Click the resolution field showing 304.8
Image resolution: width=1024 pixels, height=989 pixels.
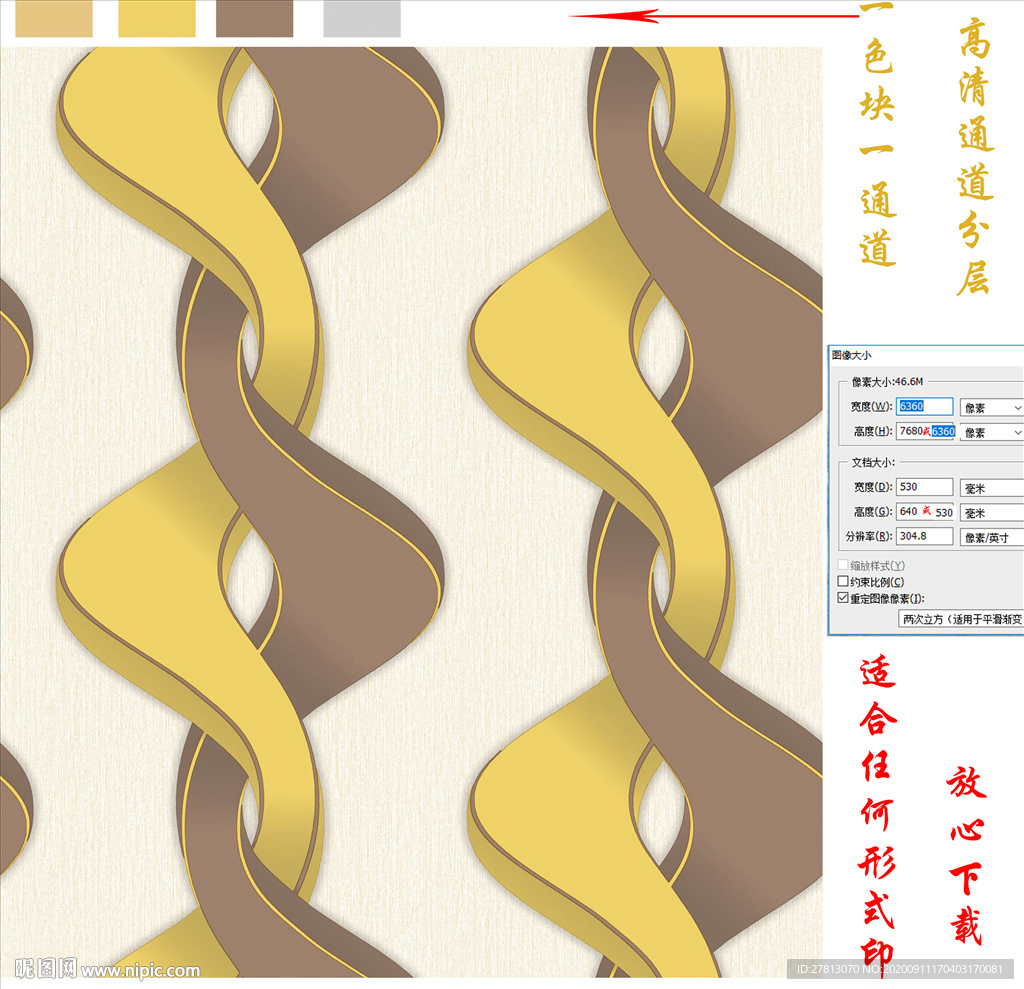point(924,536)
